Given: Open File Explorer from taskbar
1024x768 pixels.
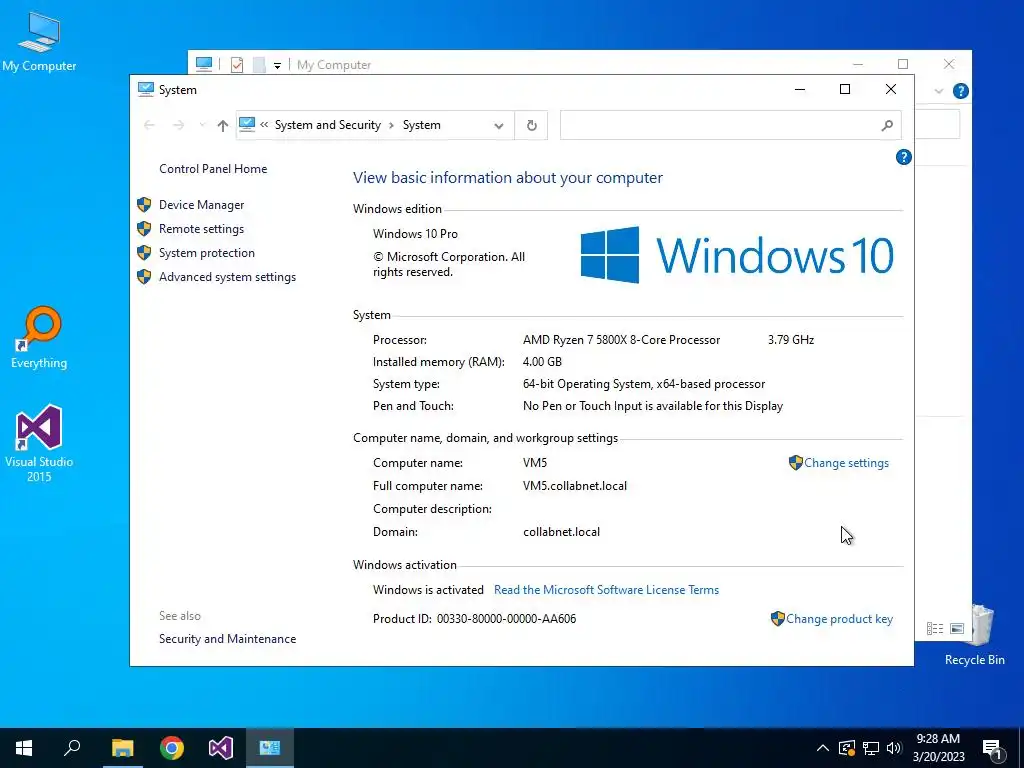Looking at the screenshot, I should point(122,748).
